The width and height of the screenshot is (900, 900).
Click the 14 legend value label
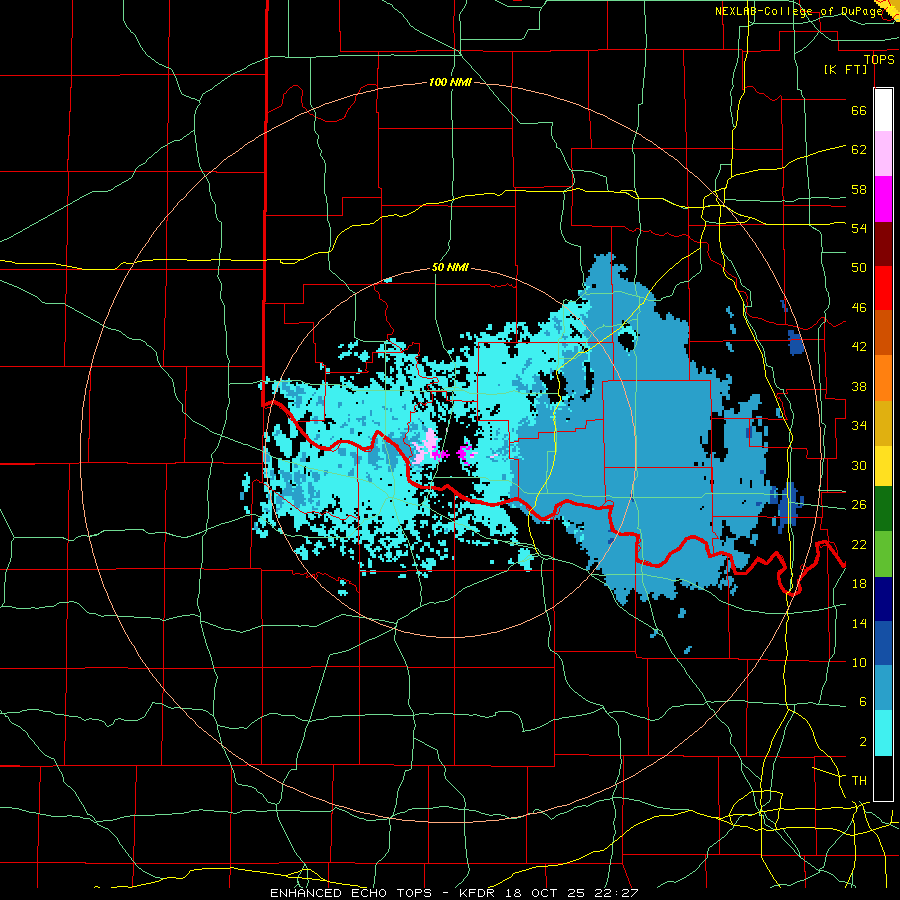859,623
